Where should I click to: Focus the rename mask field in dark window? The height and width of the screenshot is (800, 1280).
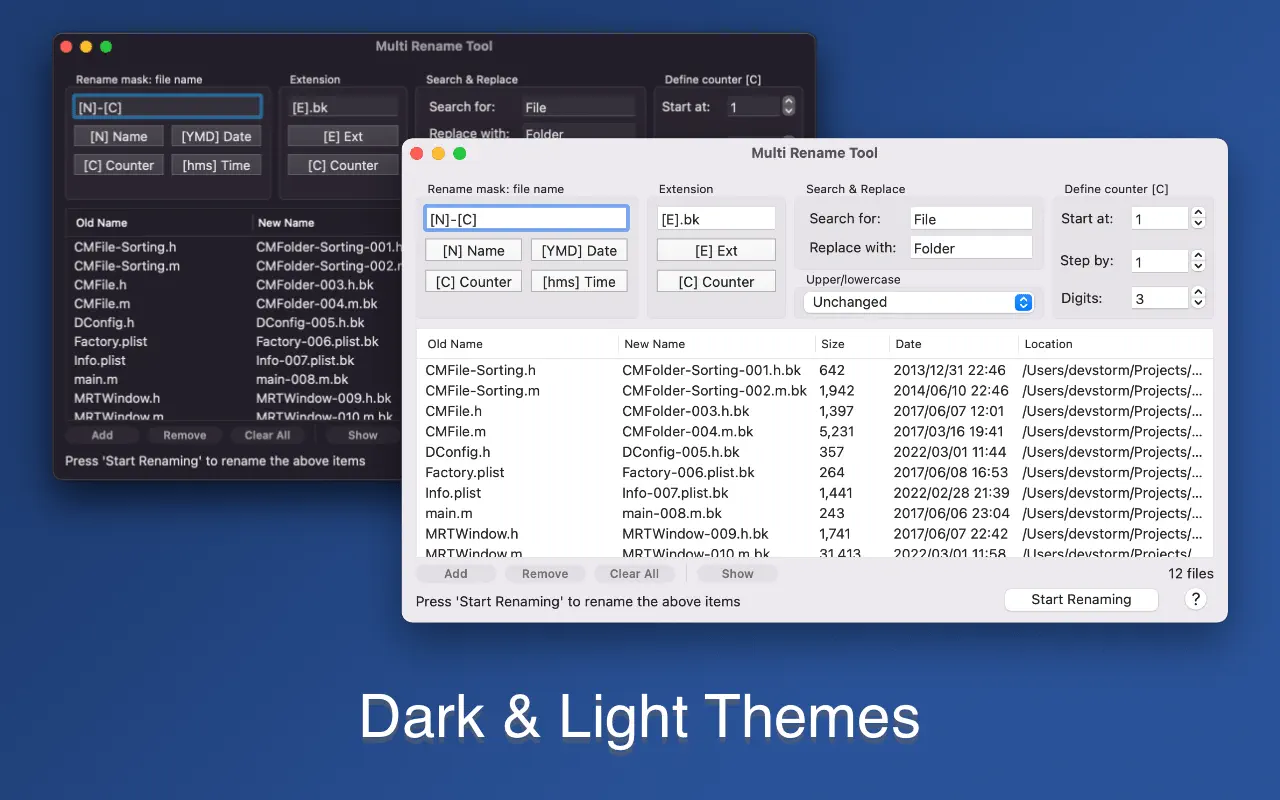[167, 107]
